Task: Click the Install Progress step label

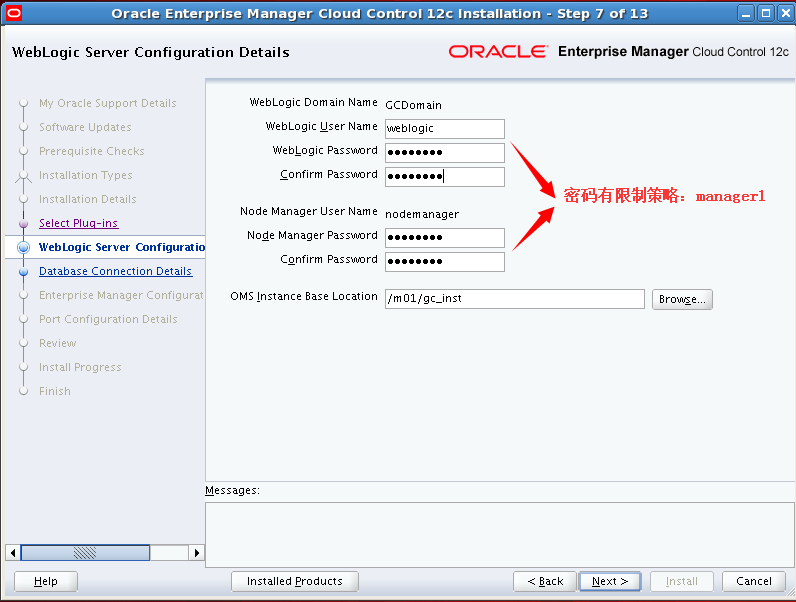Action: 80,367
